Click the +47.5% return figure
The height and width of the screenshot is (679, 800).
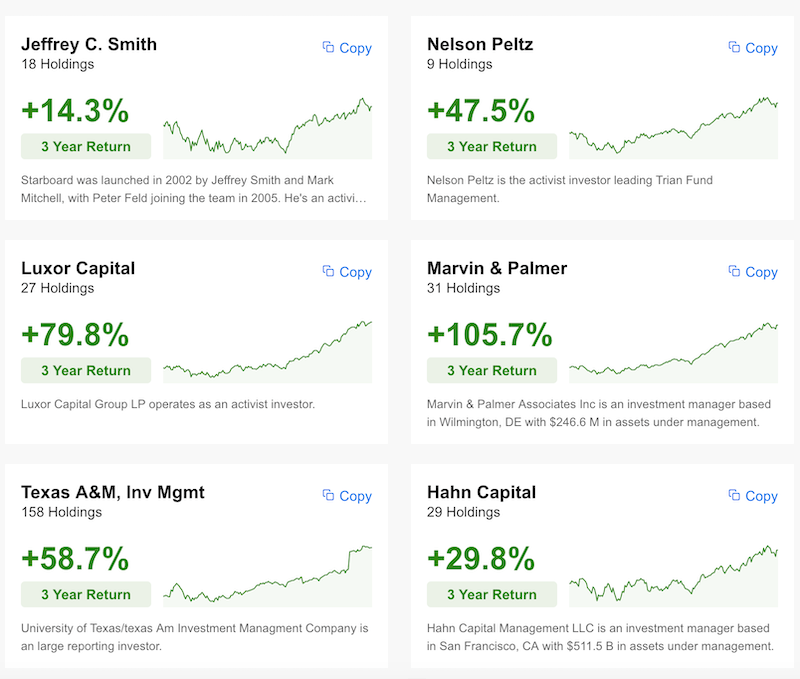481,109
